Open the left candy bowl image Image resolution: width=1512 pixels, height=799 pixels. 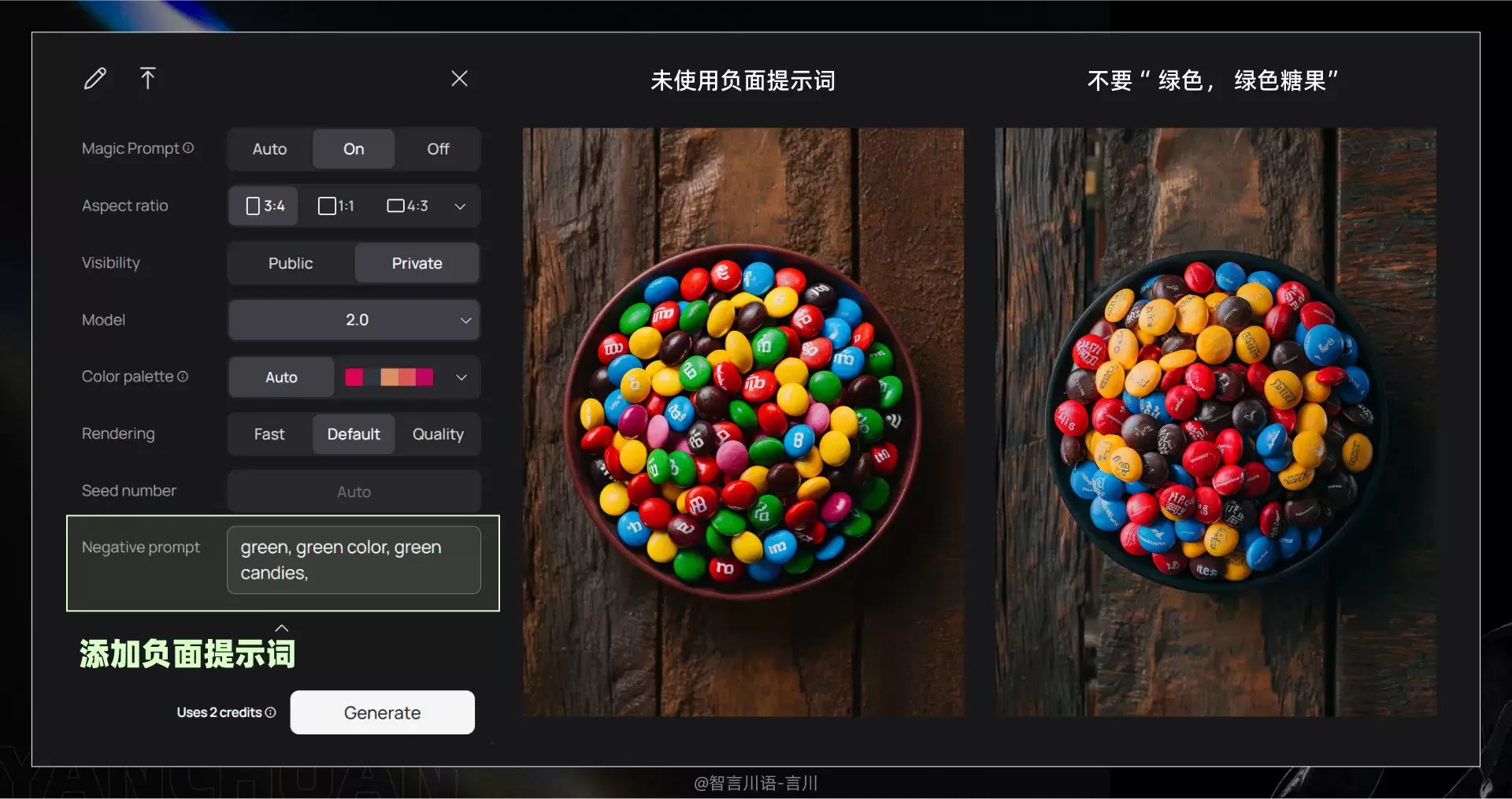point(743,422)
